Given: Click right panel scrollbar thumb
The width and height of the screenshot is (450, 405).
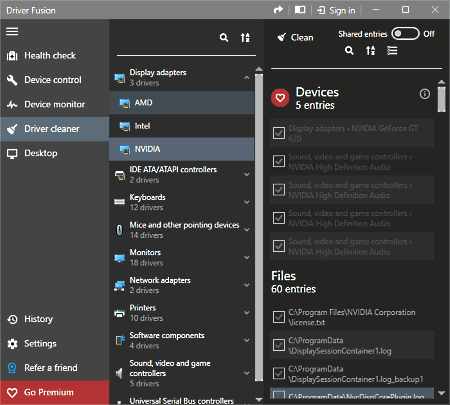Looking at the screenshot, I should tap(441, 99).
